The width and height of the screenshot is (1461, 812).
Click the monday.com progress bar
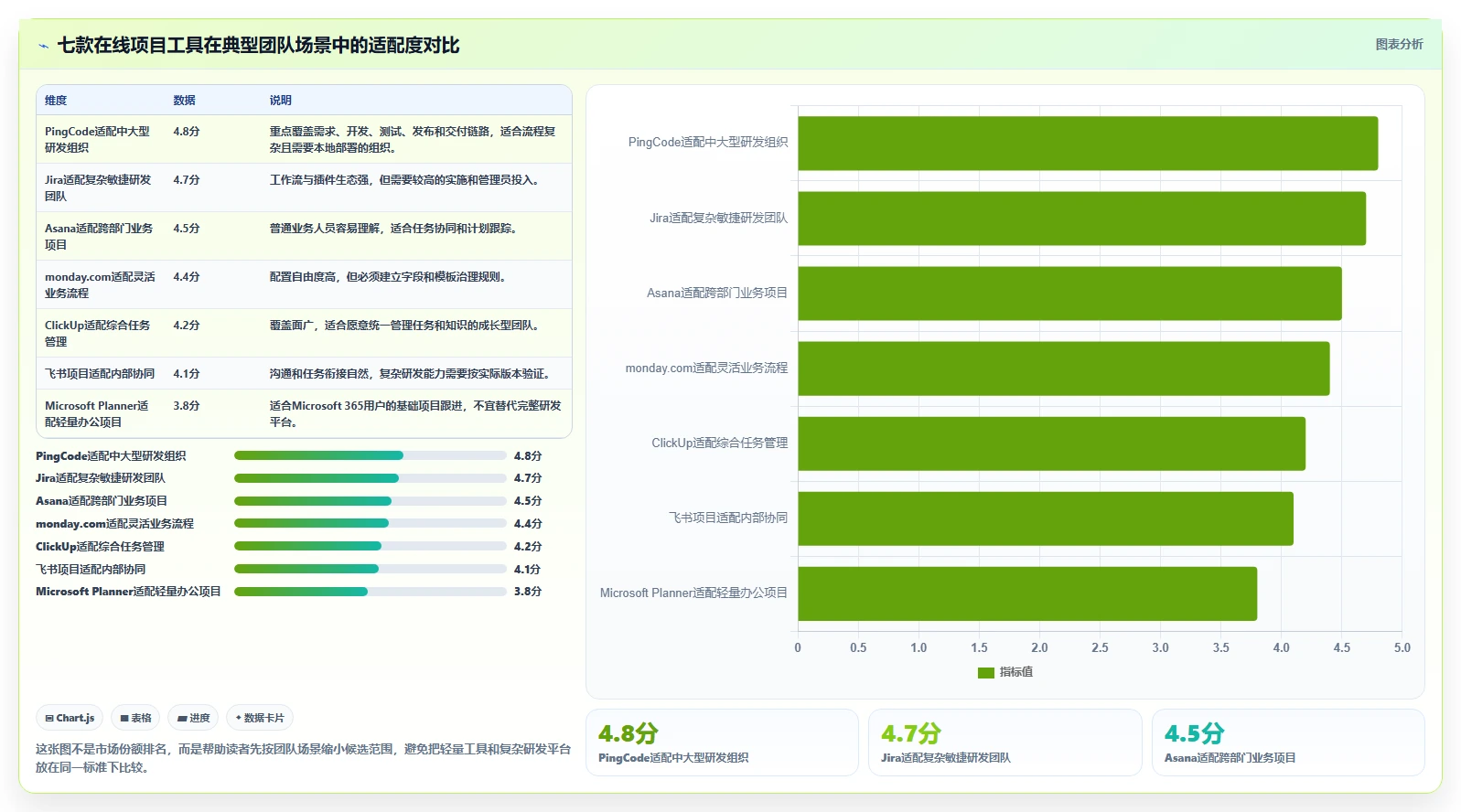tap(371, 523)
